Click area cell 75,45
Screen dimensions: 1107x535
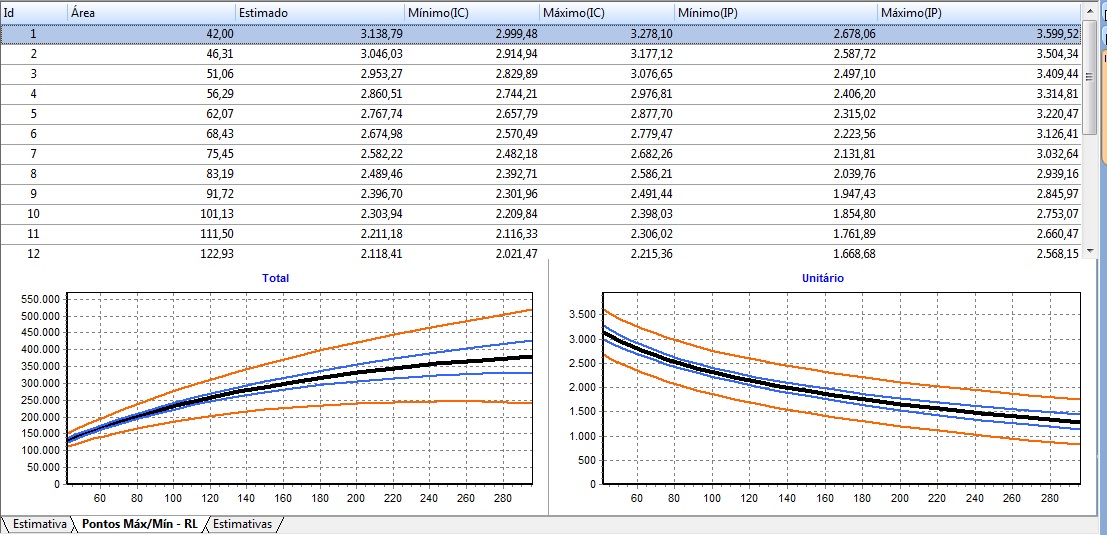pos(220,154)
